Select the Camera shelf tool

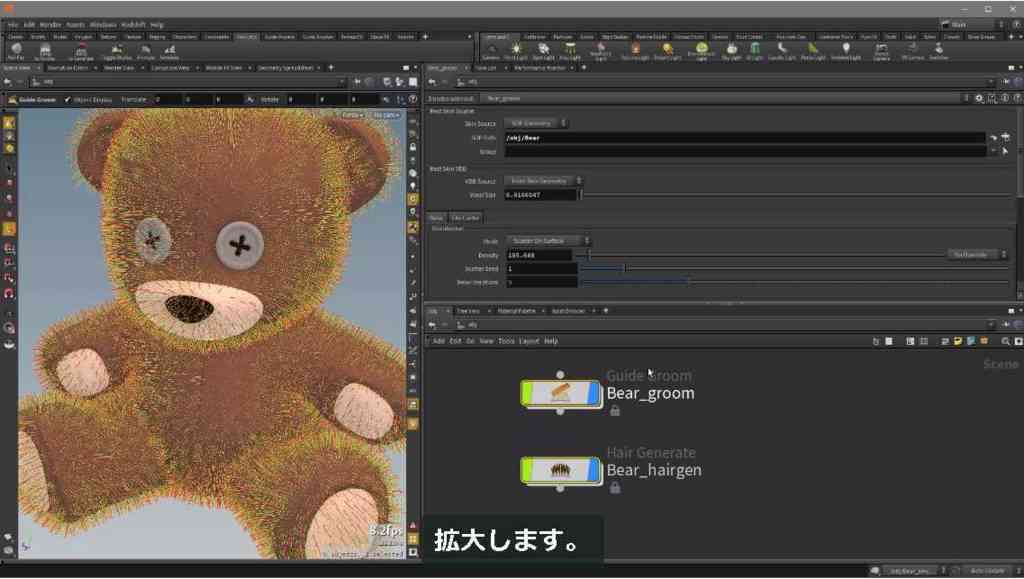[x=490, y=51]
